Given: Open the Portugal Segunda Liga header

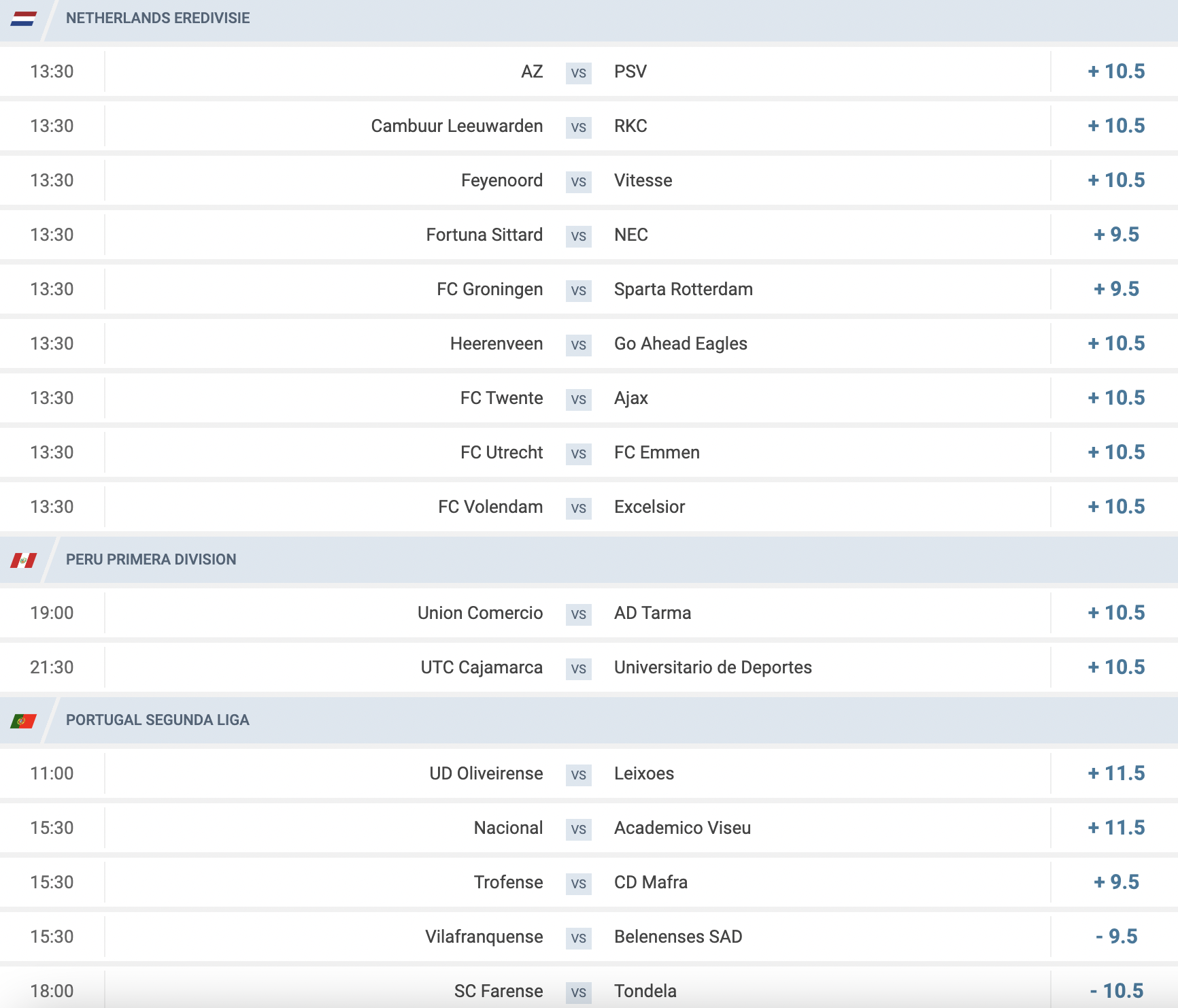Looking at the screenshot, I should [158, 720].
